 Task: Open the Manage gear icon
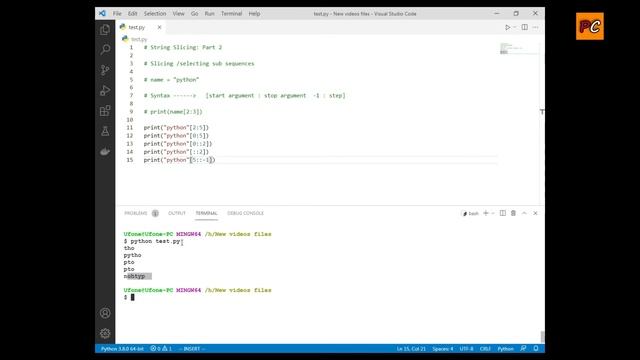tap(105, 333)
